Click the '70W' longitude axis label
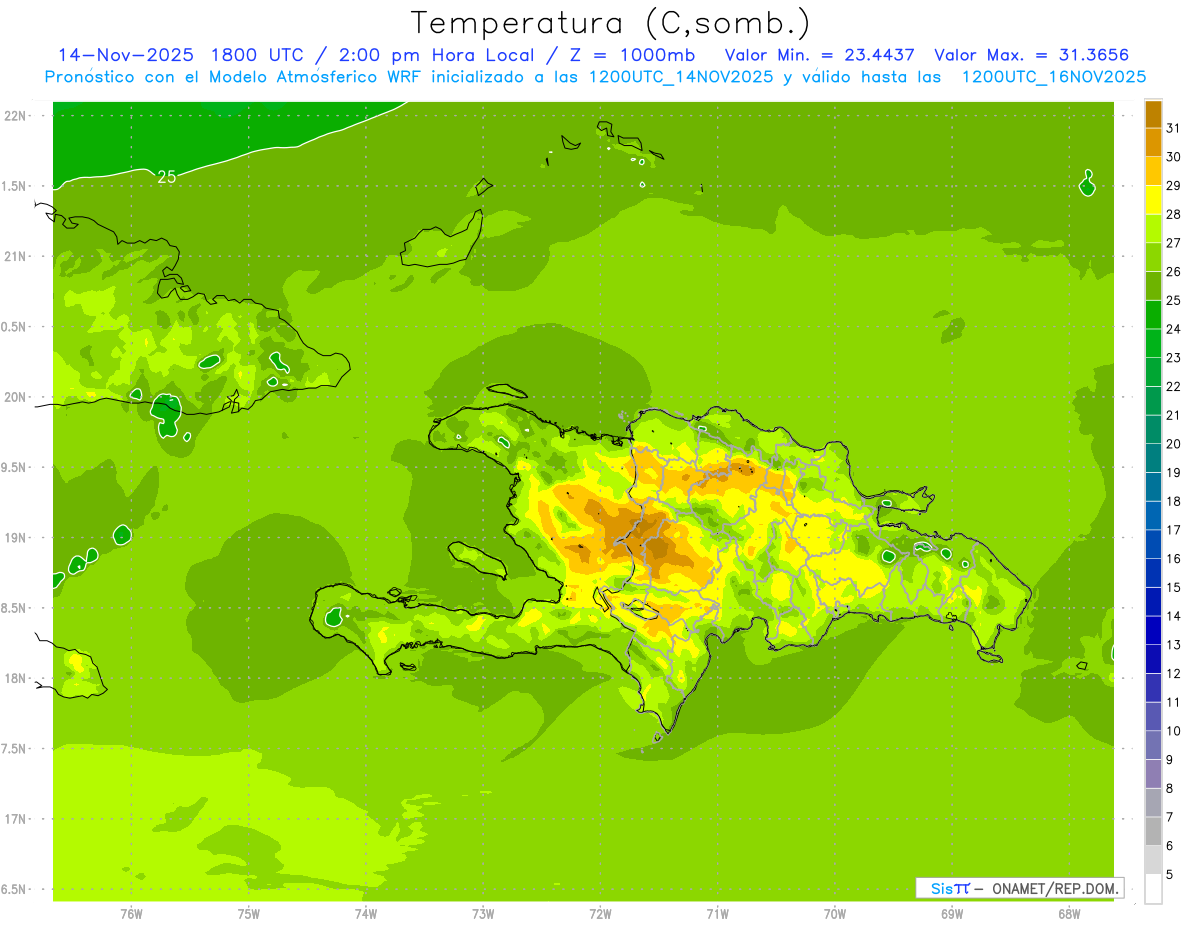Viewport: 1200px width, 927px height. pyautogui.click(x=835, y=913)
